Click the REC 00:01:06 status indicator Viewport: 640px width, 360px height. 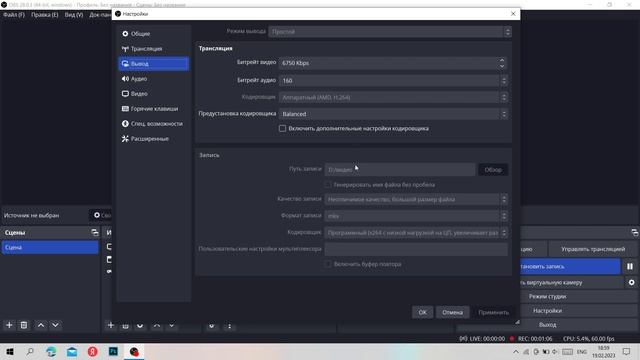point(531,338)
